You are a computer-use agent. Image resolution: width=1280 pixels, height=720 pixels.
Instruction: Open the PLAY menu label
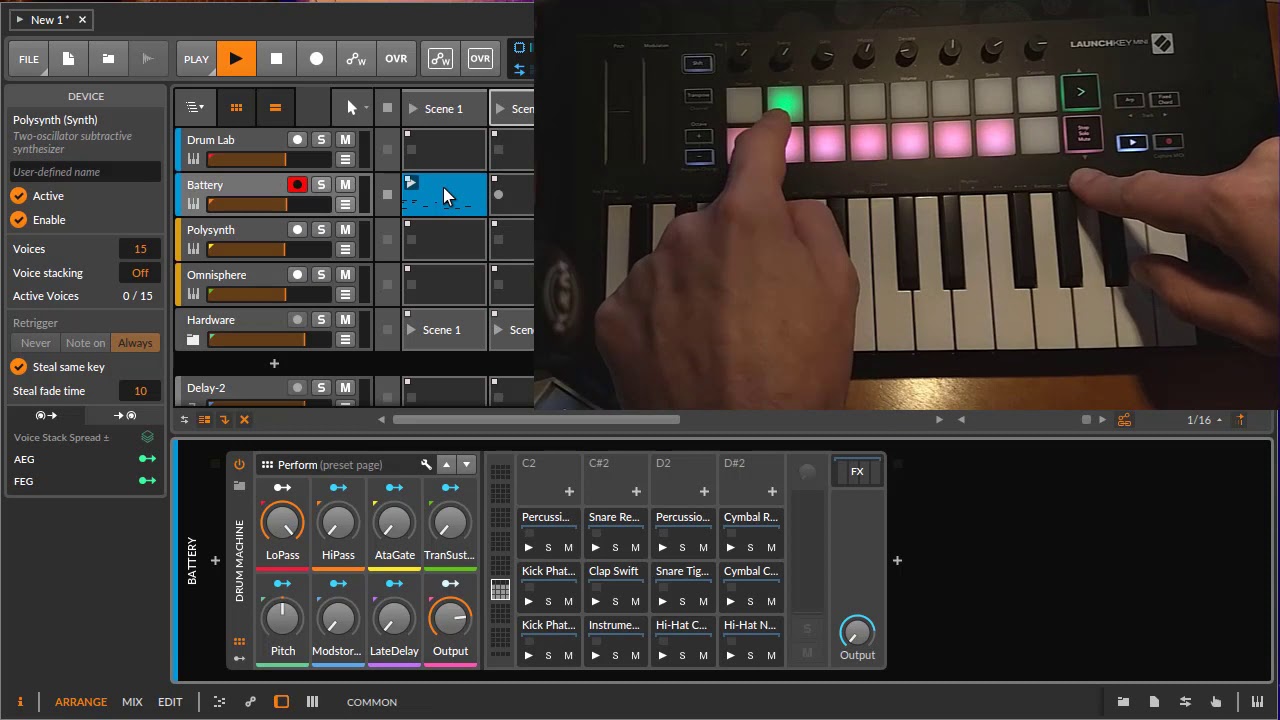coord(196,59)
